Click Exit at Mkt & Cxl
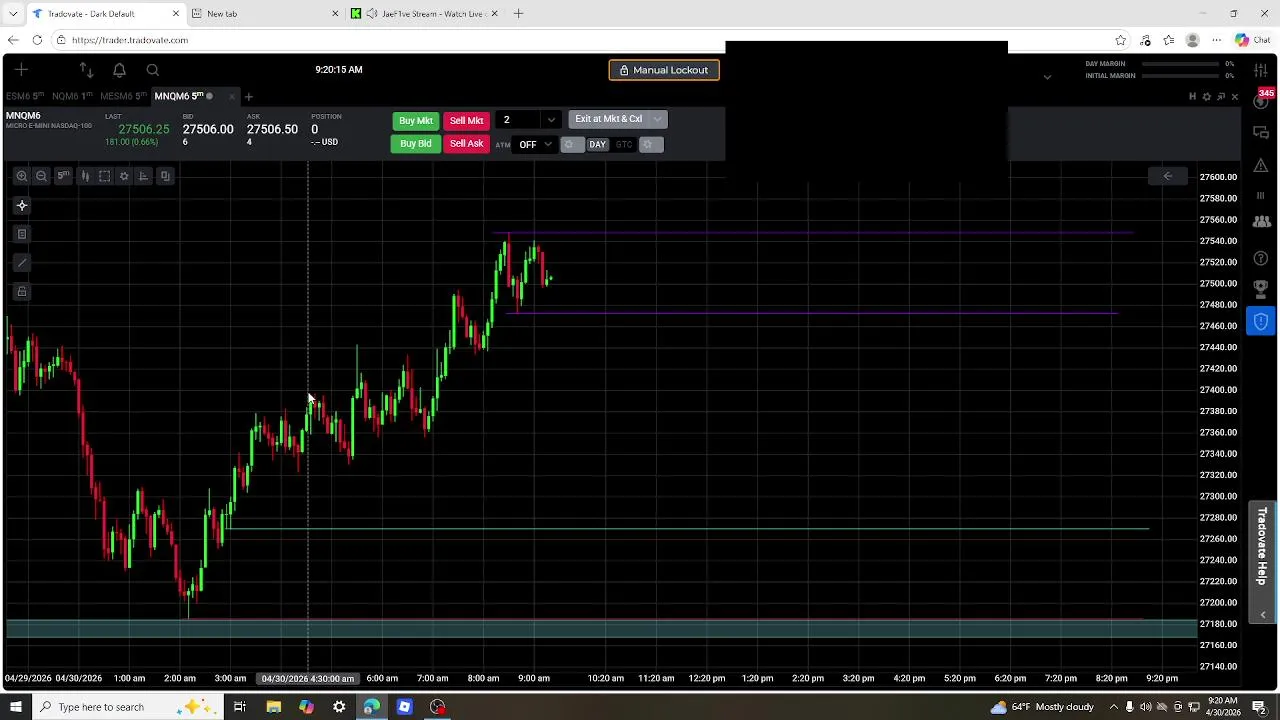This screenshot has width=1280, height=720. tap(608, 119)
